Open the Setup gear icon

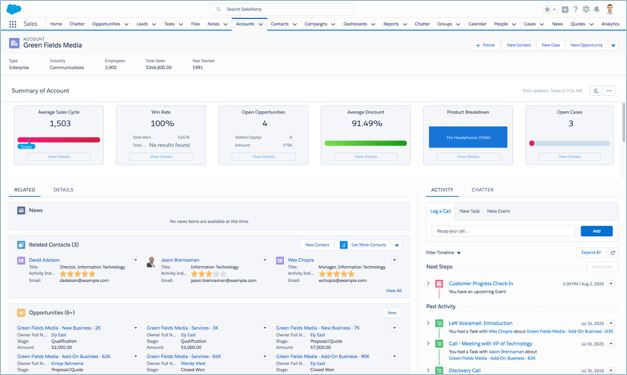[x=586, y=9]
